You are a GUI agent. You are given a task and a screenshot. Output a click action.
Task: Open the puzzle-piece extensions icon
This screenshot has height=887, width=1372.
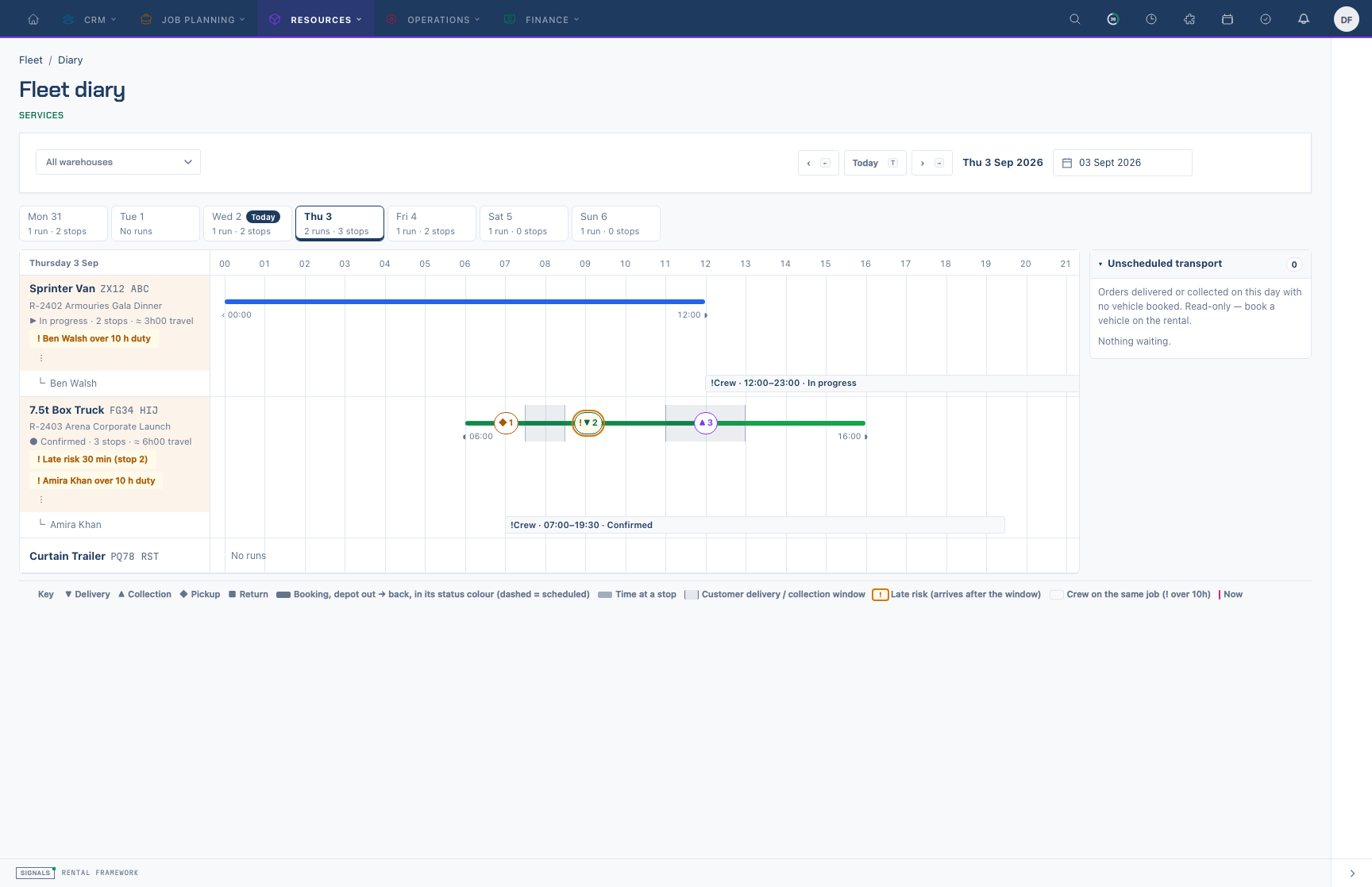point(1189,19)
